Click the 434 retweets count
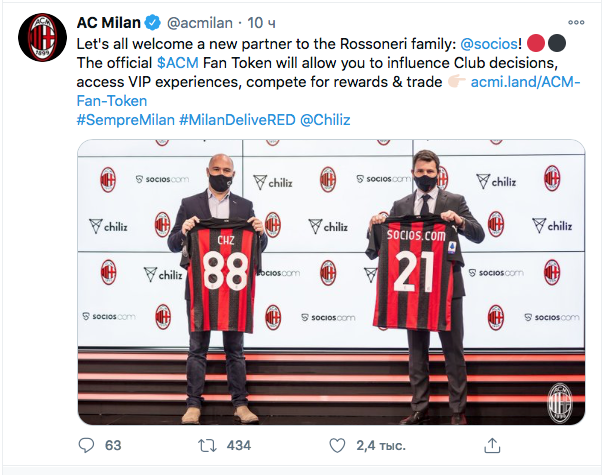604x475 pixels. [239, 444]
